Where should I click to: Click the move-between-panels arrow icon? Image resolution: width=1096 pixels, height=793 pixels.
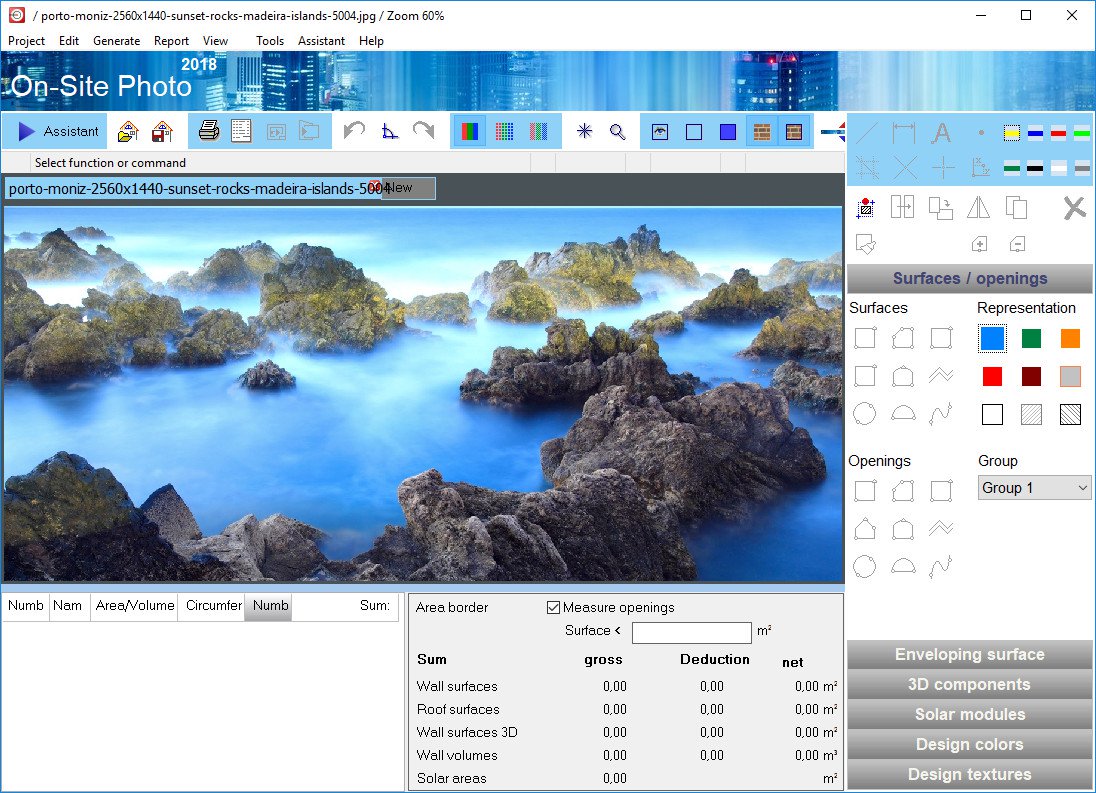(x=902, y=207)
